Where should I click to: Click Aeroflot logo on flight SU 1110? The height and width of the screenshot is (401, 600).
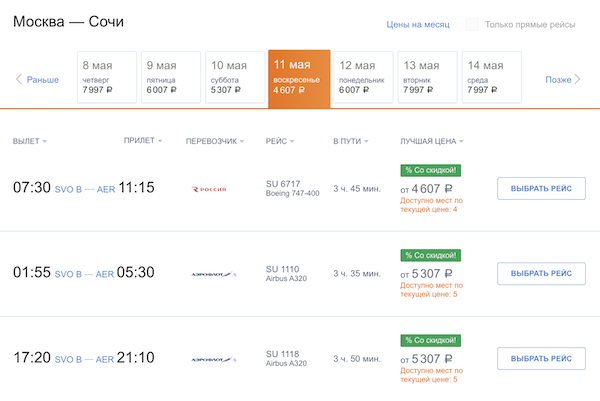click(213, 273)
